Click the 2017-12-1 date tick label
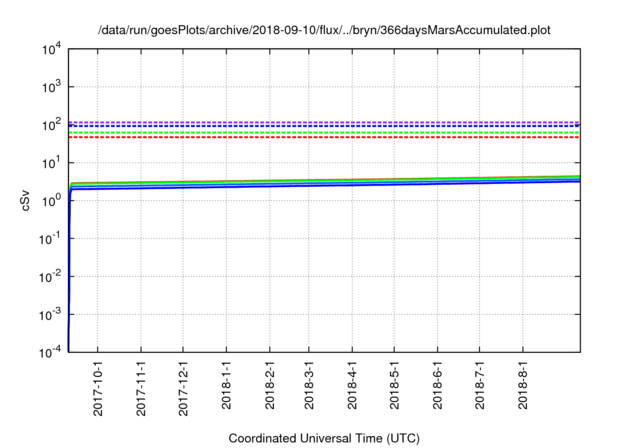This screenshot has height=448, width=640. 183,388
